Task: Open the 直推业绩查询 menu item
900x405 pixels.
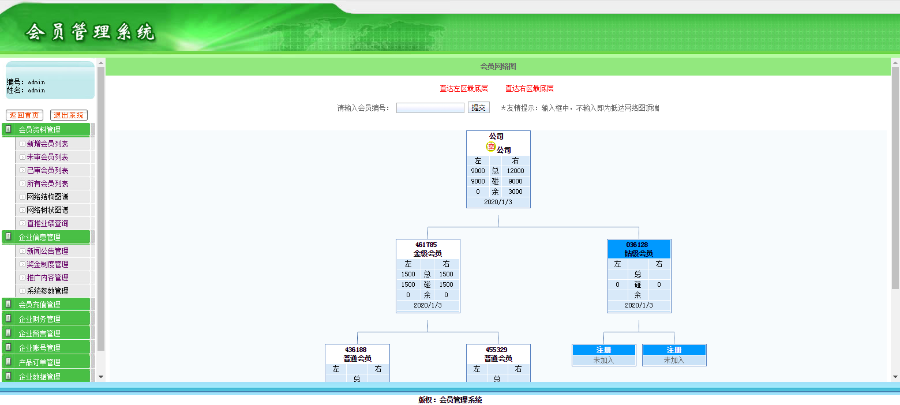Action: coord(47,223)
